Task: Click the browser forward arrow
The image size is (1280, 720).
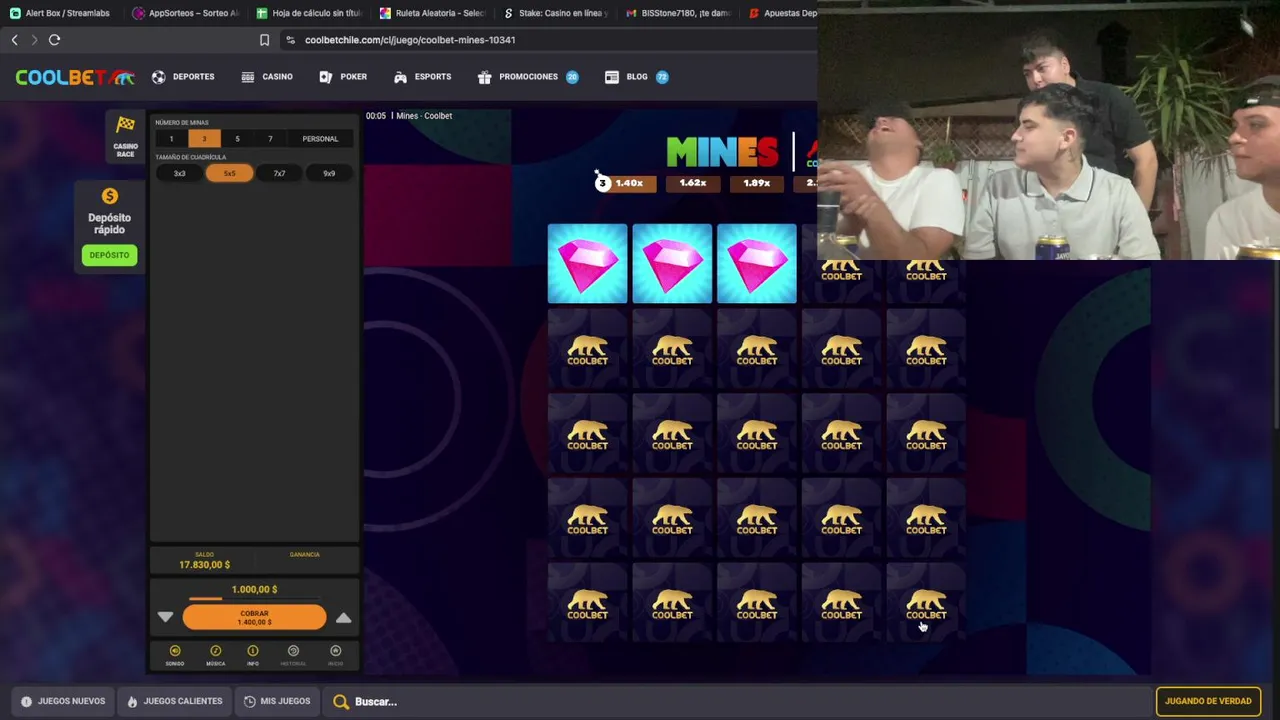Action: [x=34, y=40]
